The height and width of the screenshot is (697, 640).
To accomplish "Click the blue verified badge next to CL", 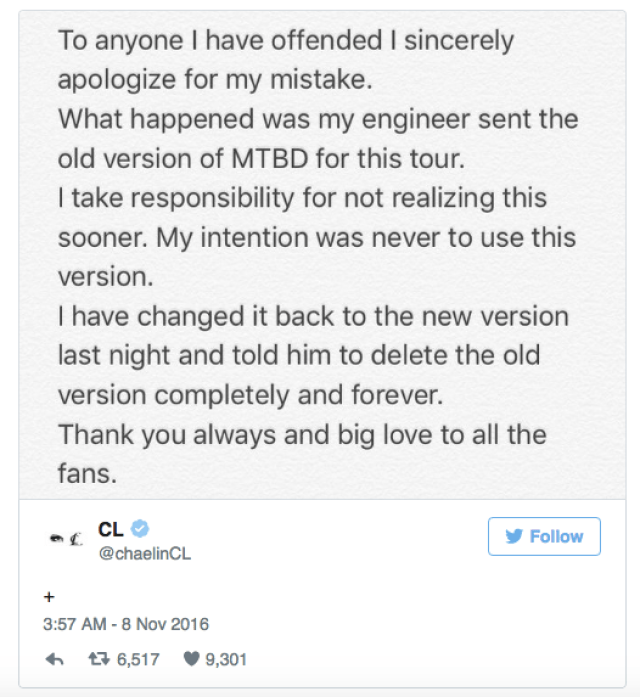I will click(x=140, y=530).
